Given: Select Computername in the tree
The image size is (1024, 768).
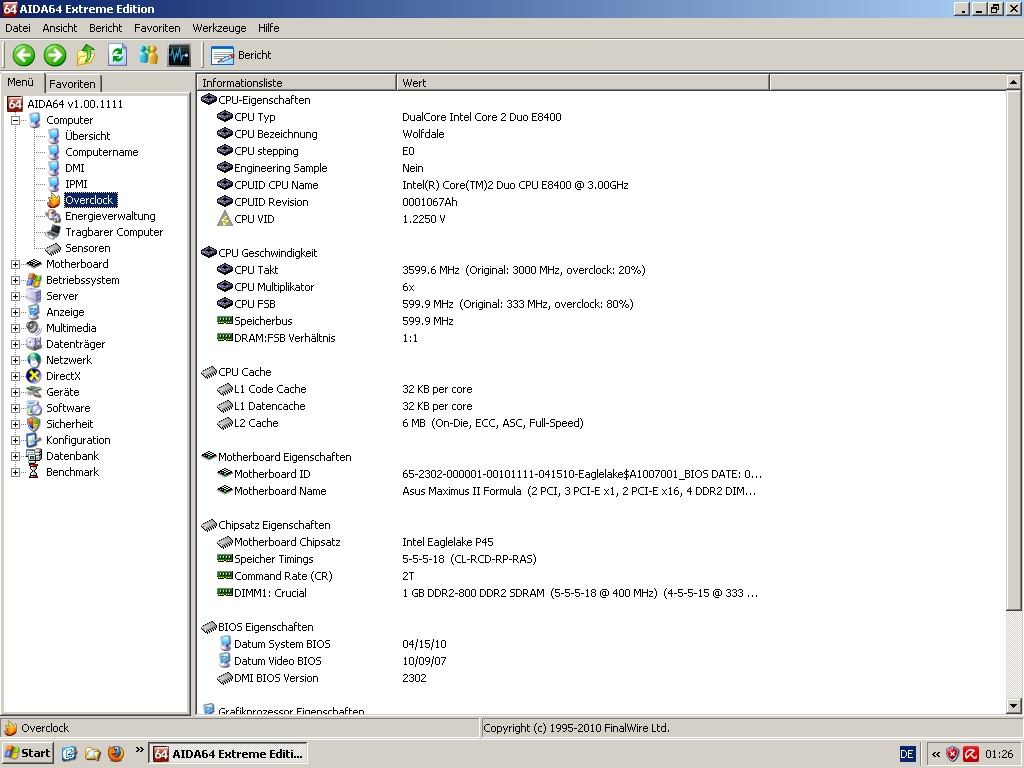Looking at the screenshot, I should pyautogui.click(x=101, y=152).
